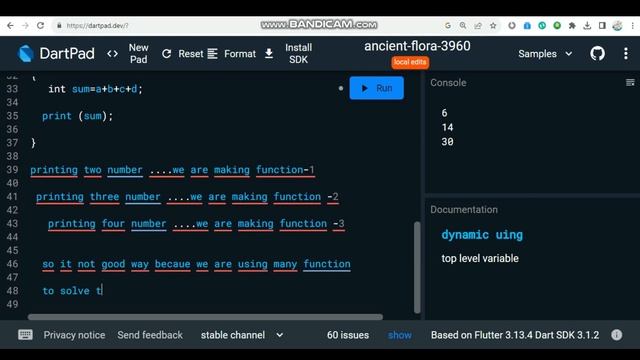Toggle the browser side panel icon

(602, 26)
